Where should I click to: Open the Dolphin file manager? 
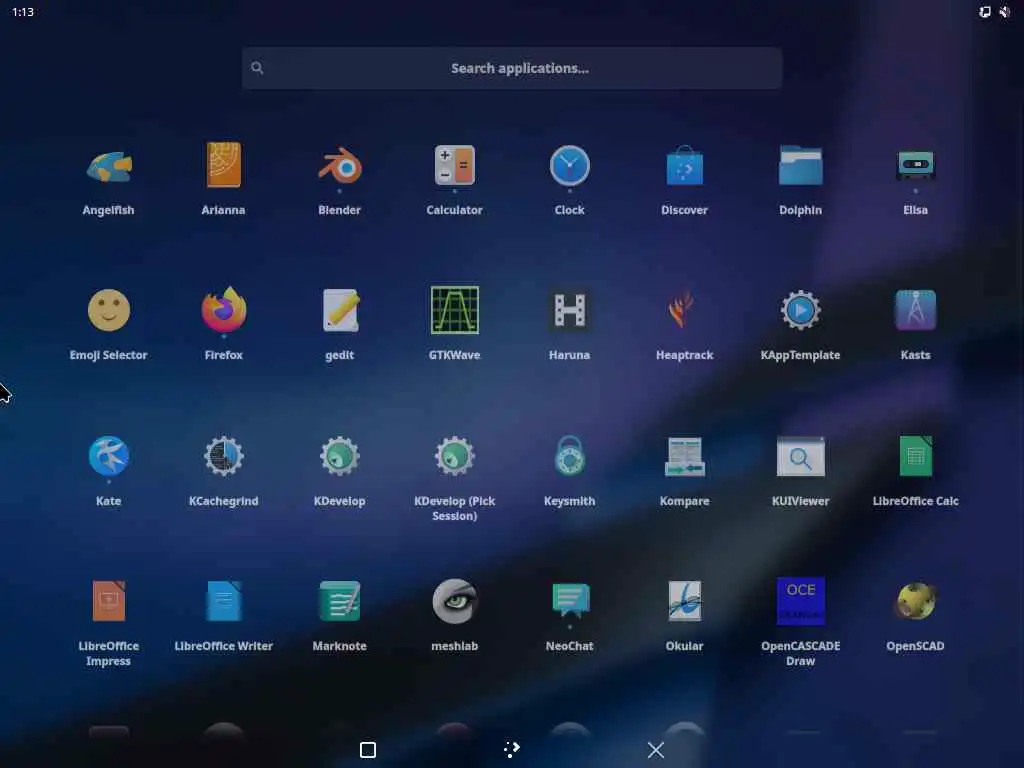(801, 165)
